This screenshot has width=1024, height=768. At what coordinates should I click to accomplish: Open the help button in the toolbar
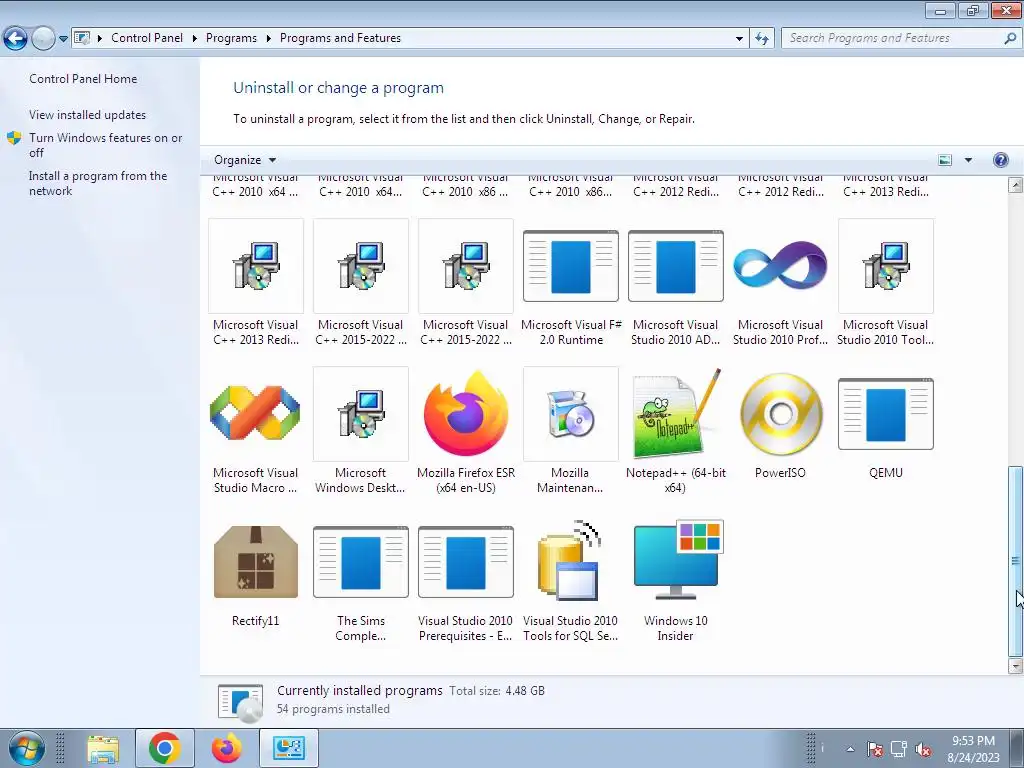(x=1000, y=160)
